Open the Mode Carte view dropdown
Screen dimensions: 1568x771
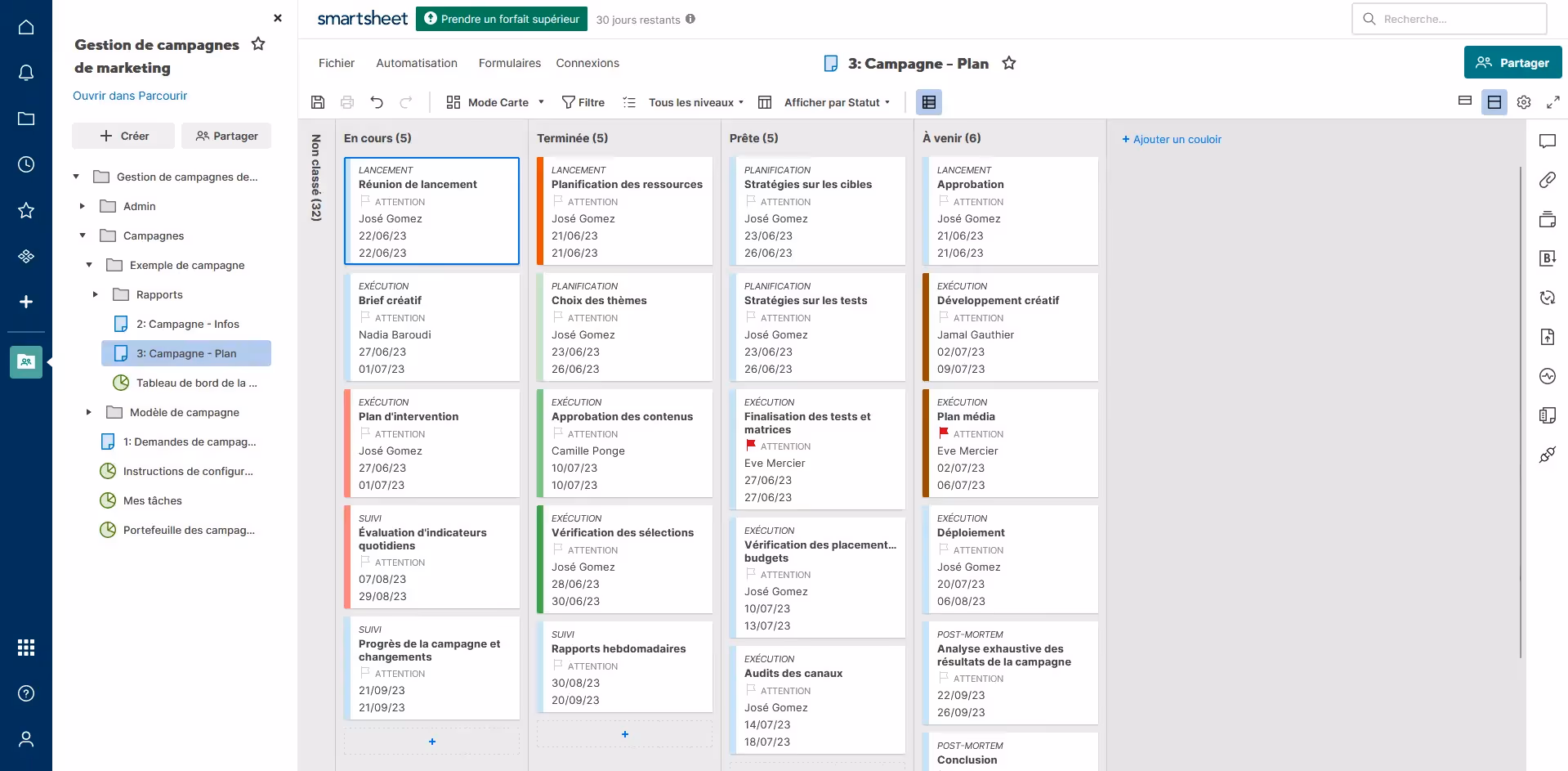click(495, 102)
